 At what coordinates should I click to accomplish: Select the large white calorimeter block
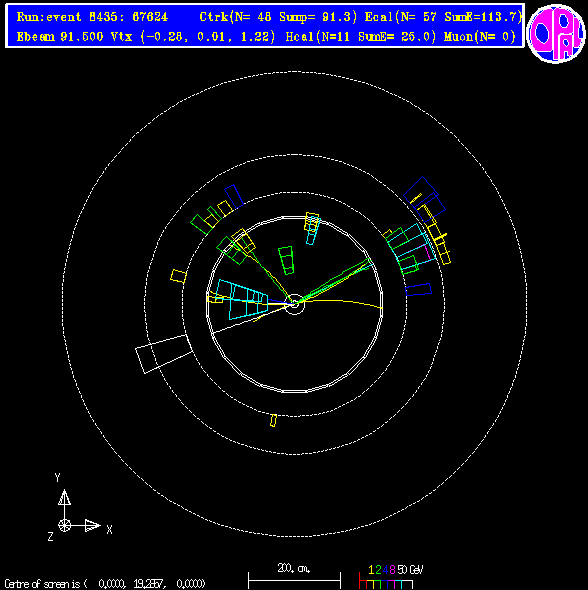coord(164,354)
